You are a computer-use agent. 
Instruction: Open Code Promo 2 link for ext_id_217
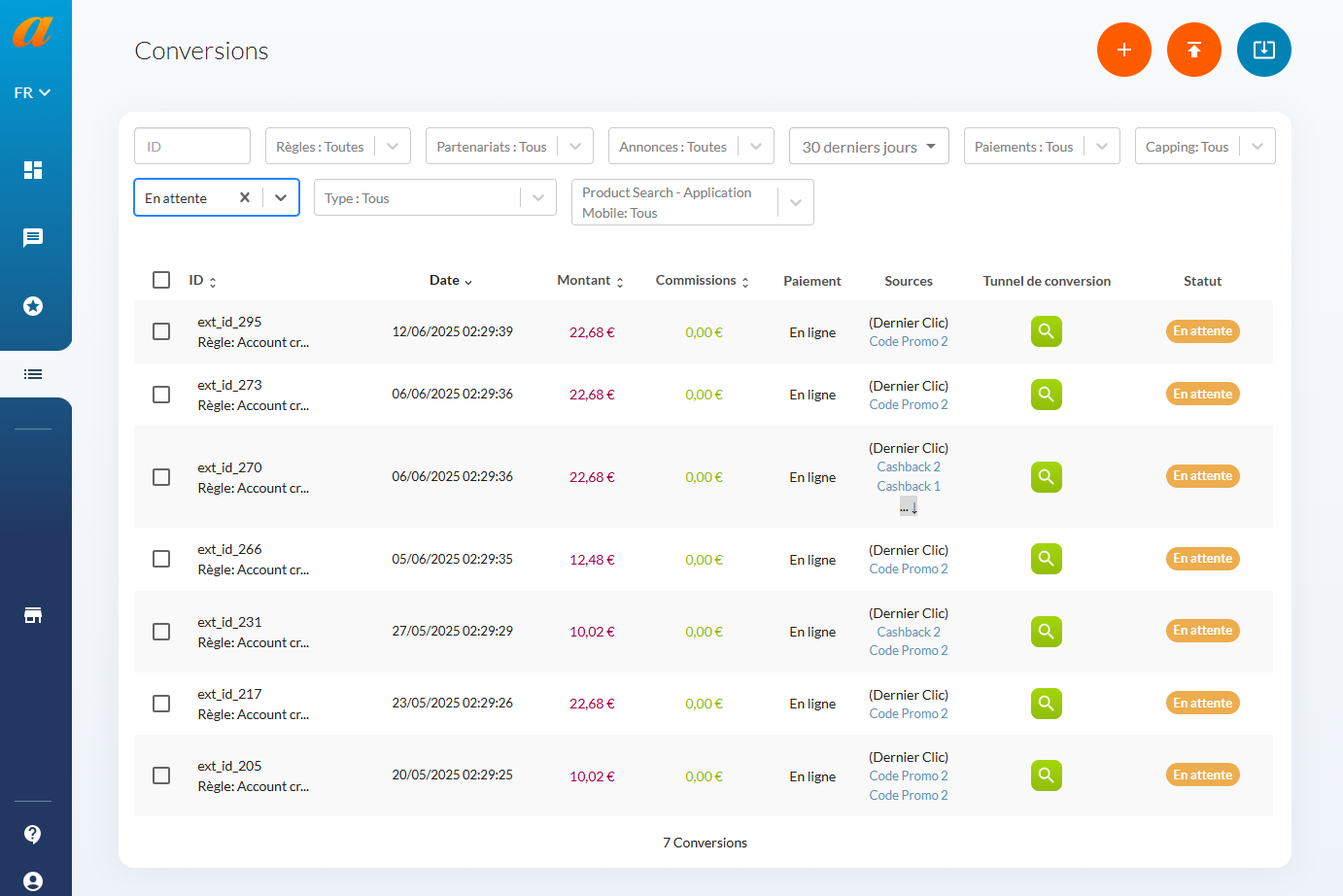point(909,713)
